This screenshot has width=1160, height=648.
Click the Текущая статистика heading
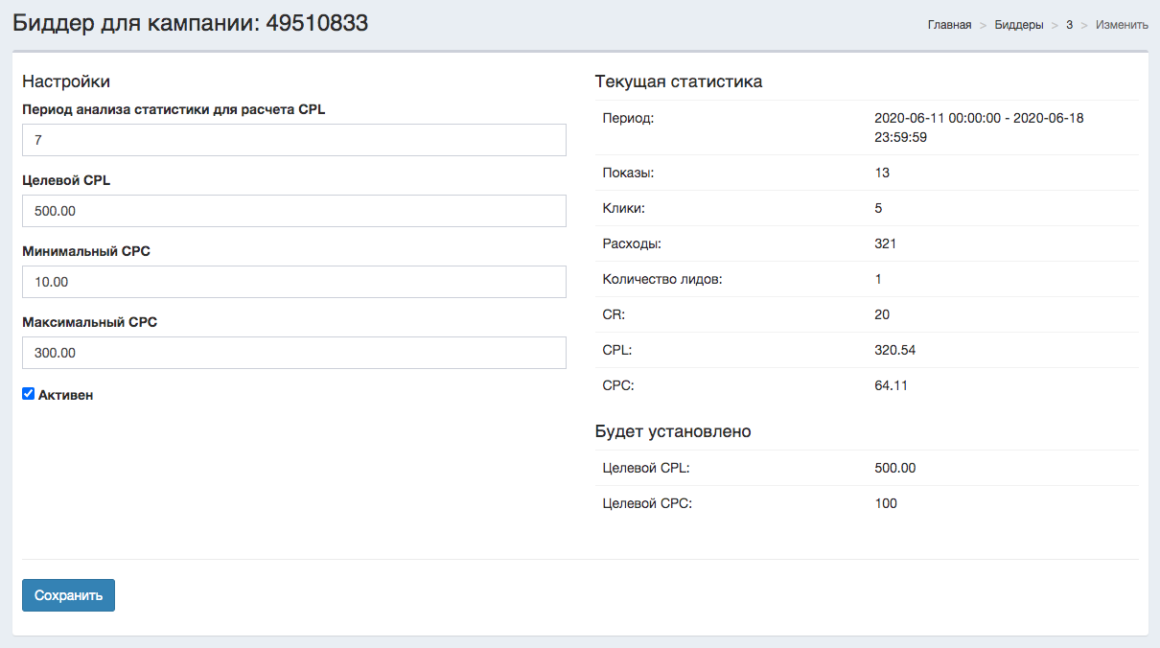pyautogui.click(x=678, y=82)
